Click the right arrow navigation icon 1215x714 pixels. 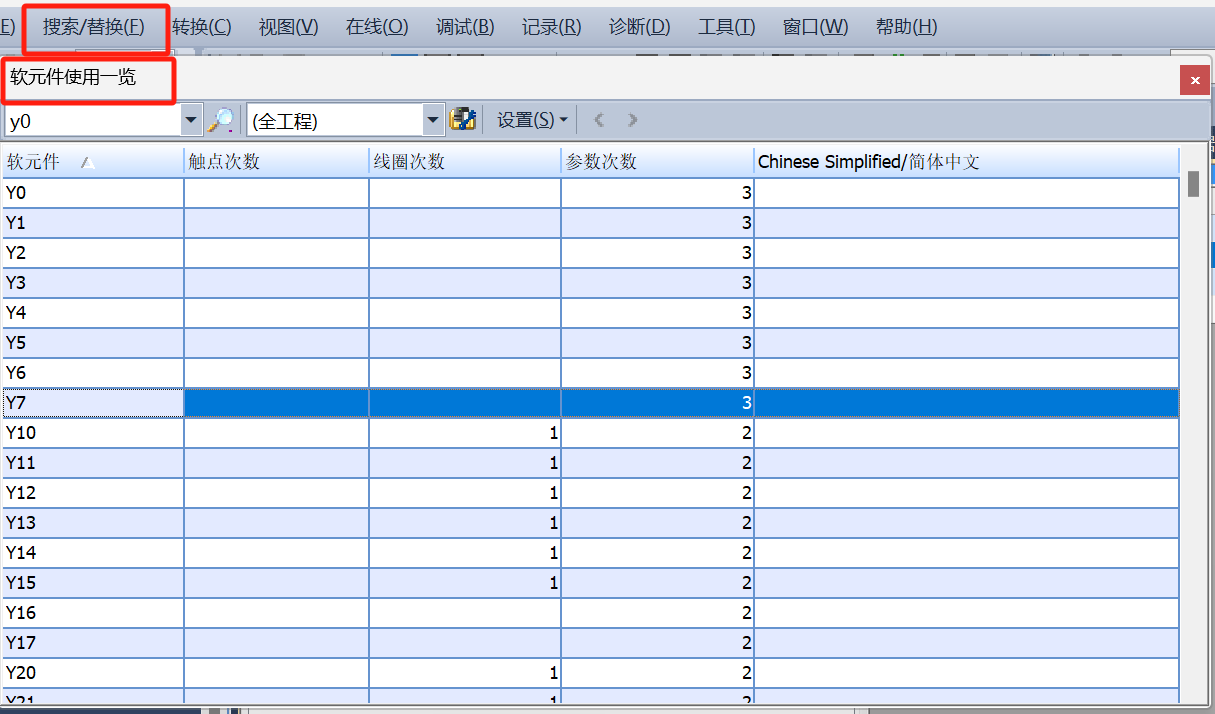632,120
